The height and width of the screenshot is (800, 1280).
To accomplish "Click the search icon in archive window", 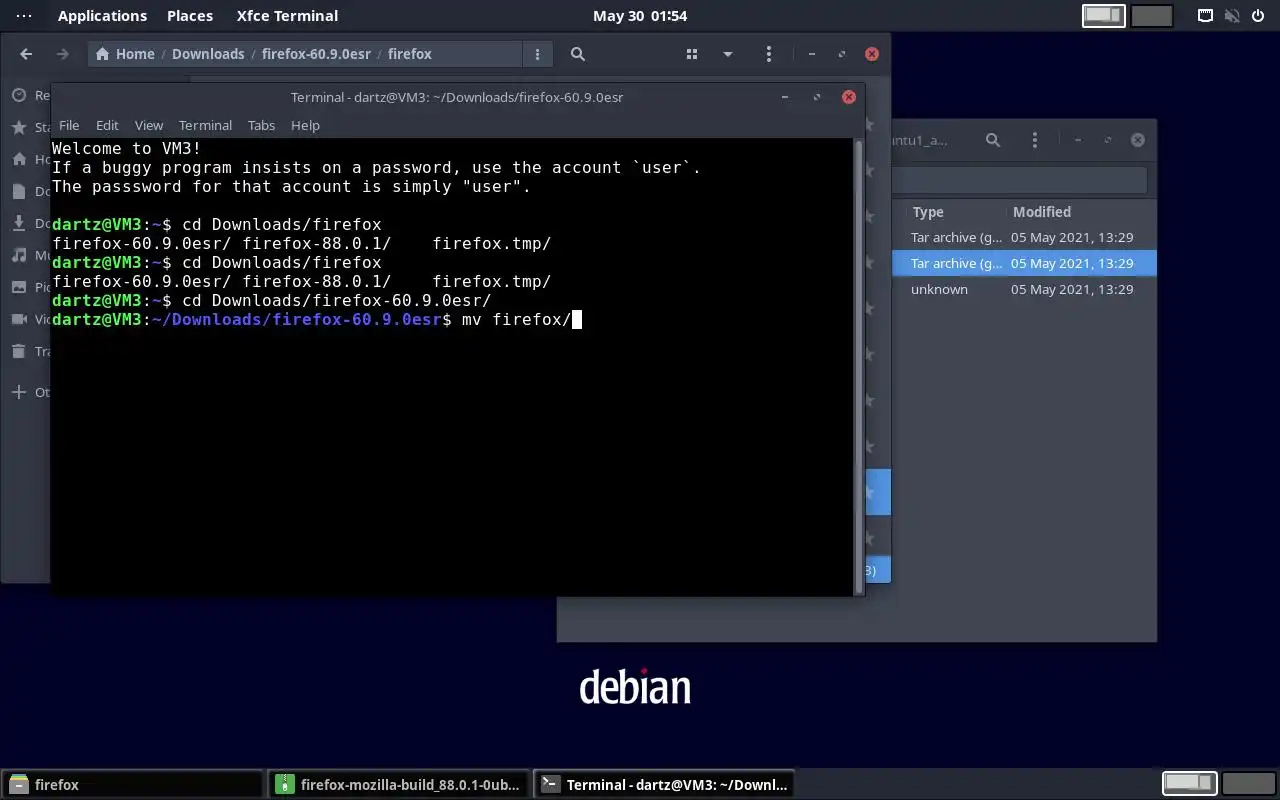I will pos(993,140).
